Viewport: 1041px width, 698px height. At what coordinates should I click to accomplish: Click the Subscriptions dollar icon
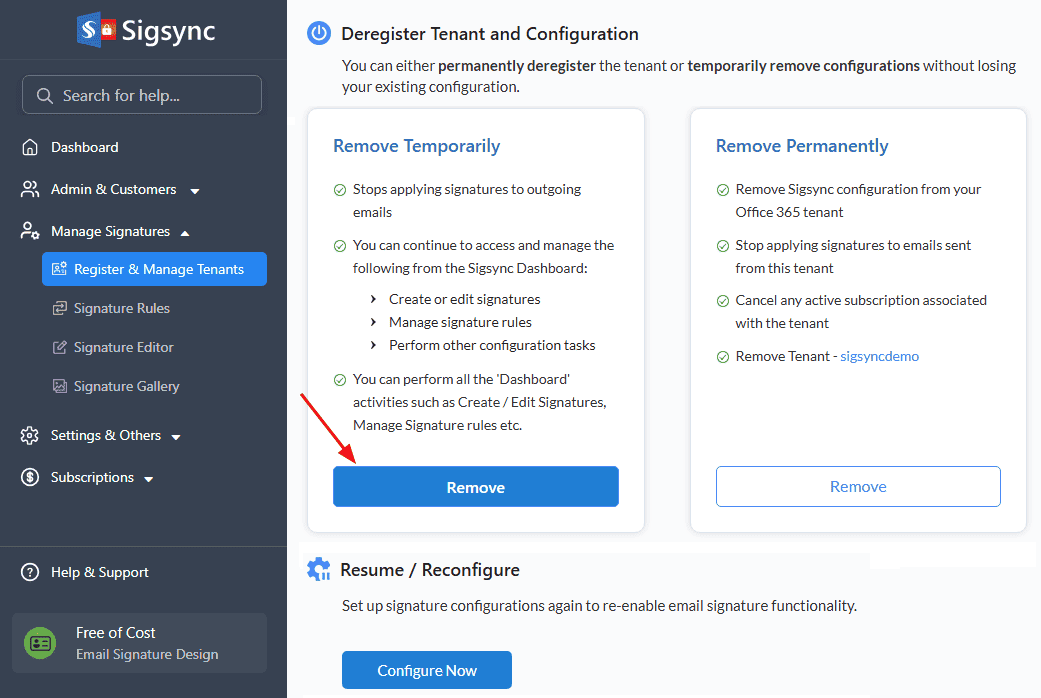pos(31,477)
